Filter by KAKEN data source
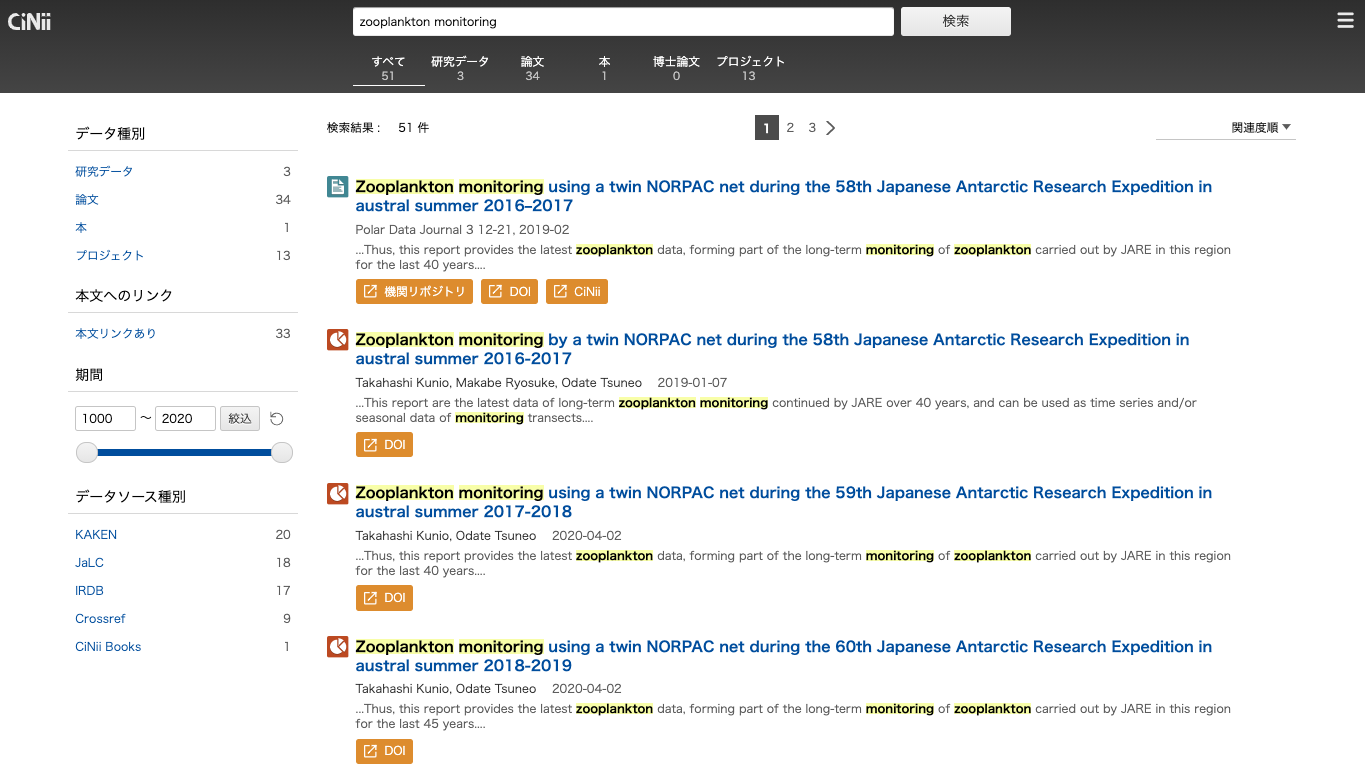 (x=96, y=535)
